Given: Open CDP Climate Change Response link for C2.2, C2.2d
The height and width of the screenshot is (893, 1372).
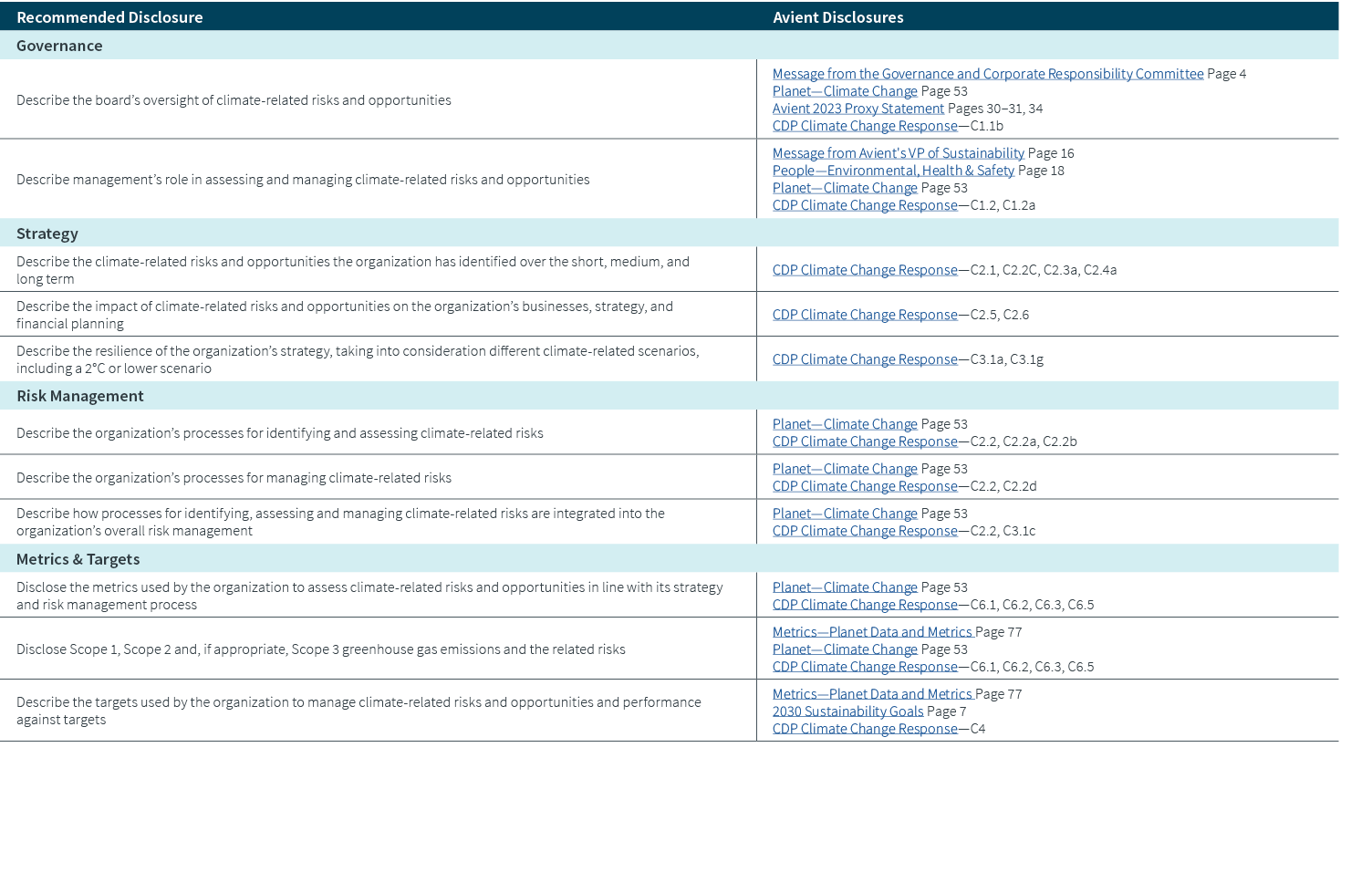Looking at the screenshot, I should tap(864, 486).
